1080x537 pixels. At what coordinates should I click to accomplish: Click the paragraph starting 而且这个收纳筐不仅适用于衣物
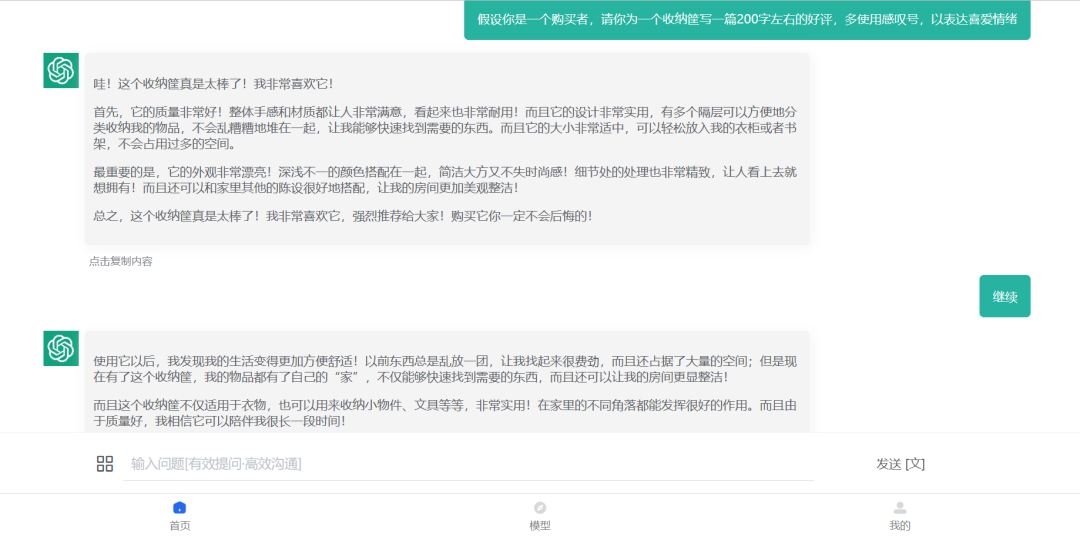click(445, 413)
